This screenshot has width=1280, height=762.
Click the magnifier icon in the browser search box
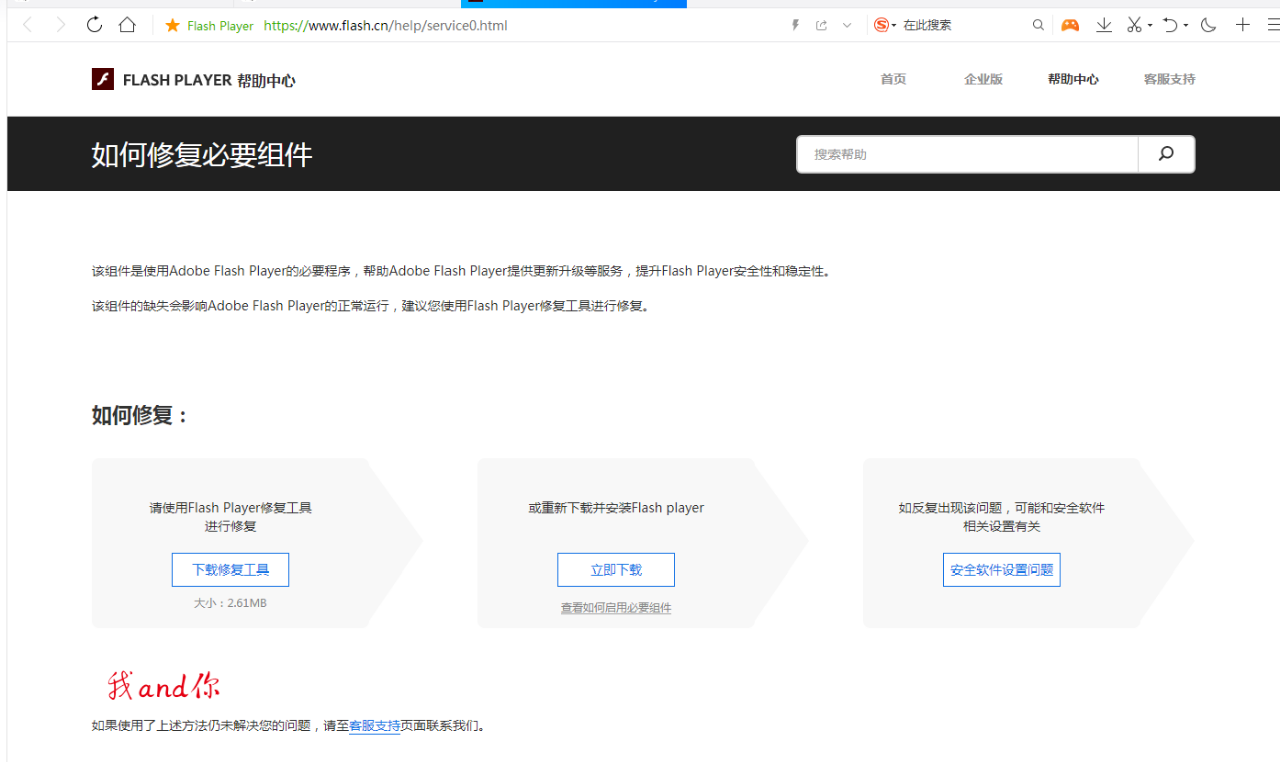(1038, 25)
